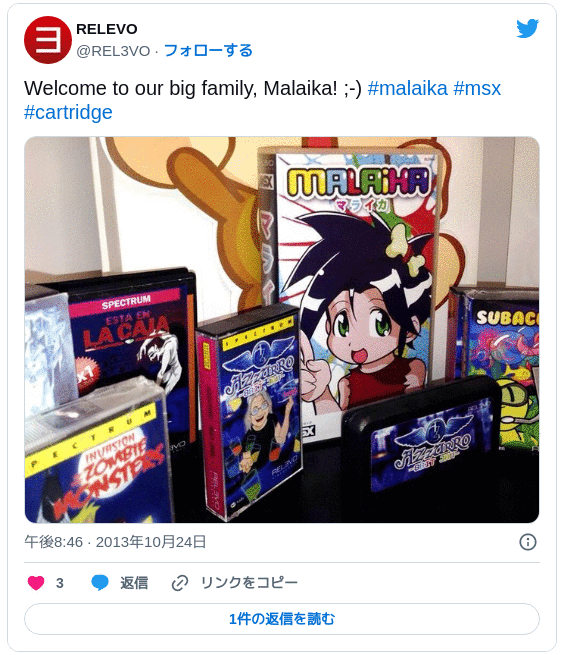Click the 返信 reply label
This screenshot has height=655, width=564.
click(134, 583)
